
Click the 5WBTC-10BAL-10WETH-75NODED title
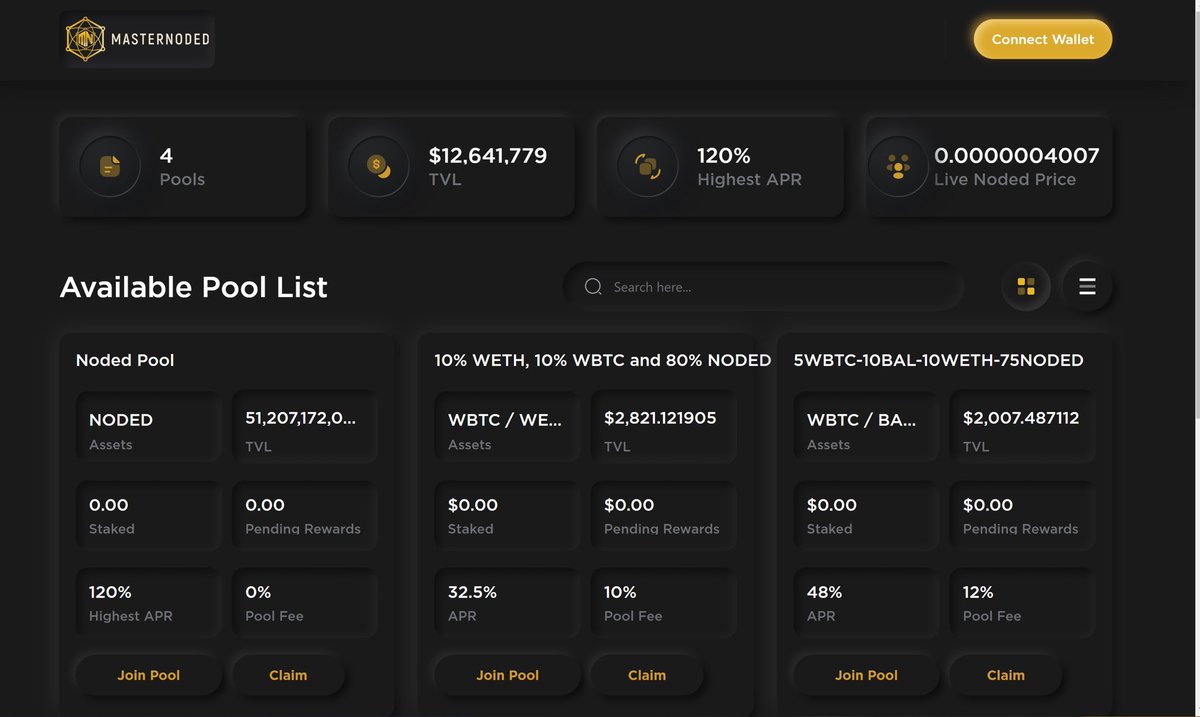[938, 360]
